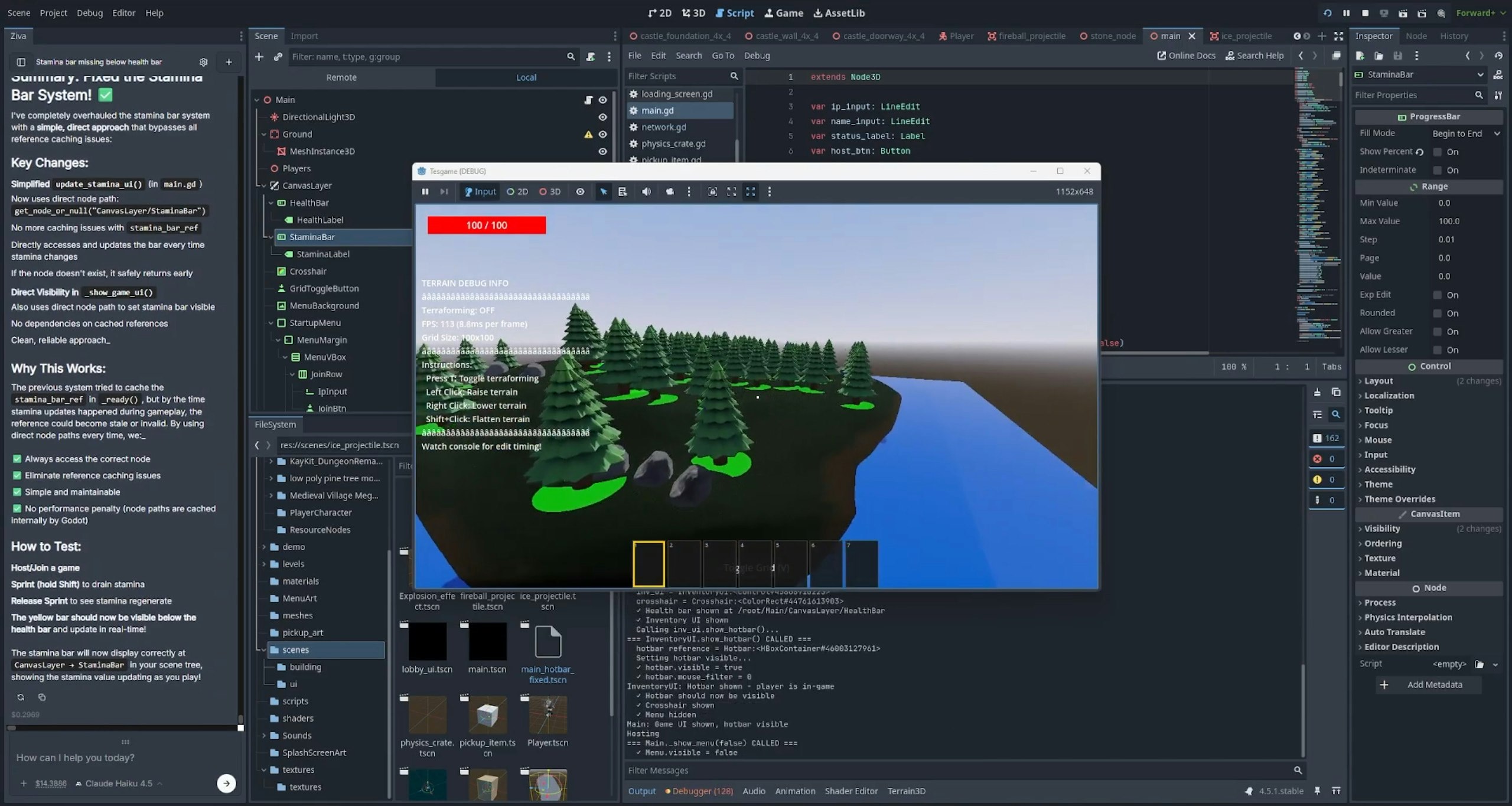Open Ziva chat settings gear icon

click(x=203, y=62)
